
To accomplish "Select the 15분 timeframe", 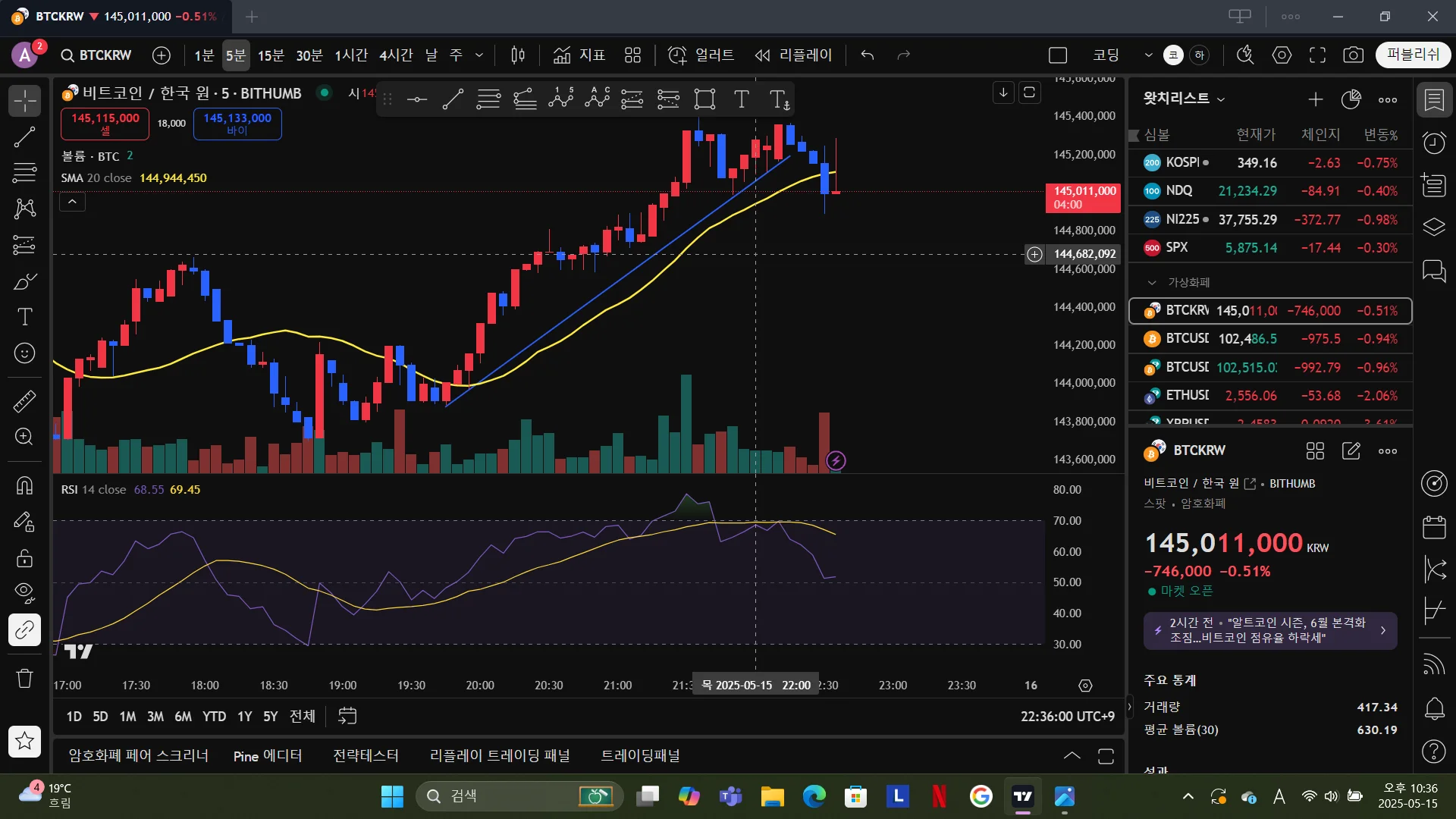I will click(271, 55).
